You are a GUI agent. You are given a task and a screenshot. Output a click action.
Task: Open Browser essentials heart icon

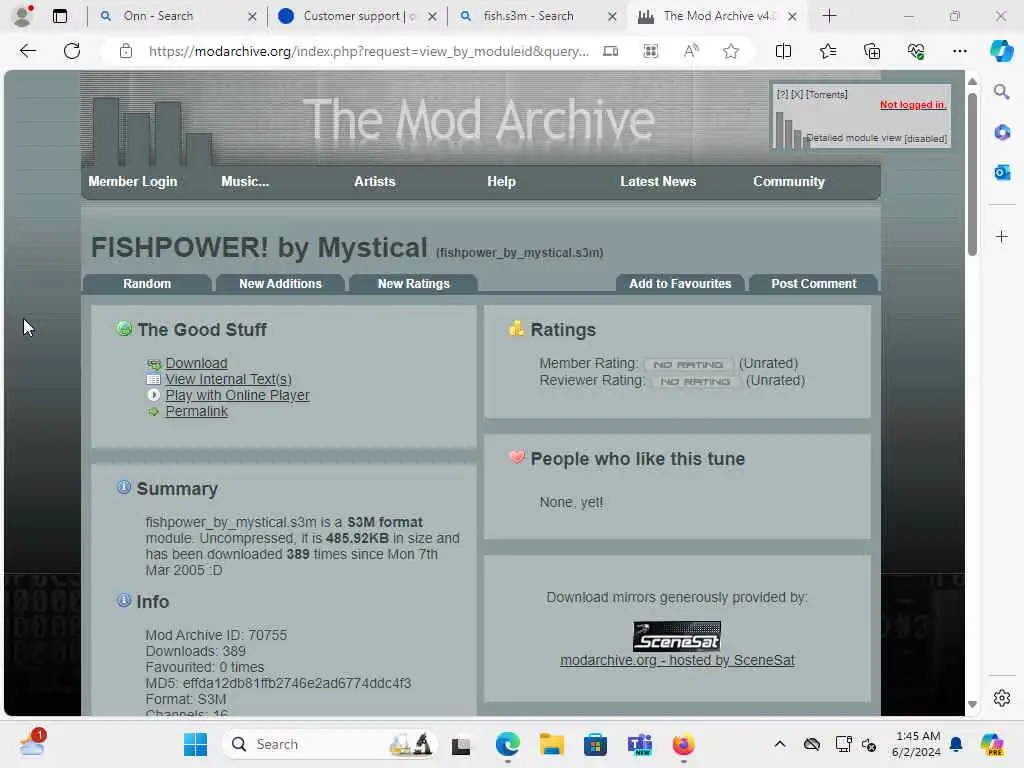(916, 51)
